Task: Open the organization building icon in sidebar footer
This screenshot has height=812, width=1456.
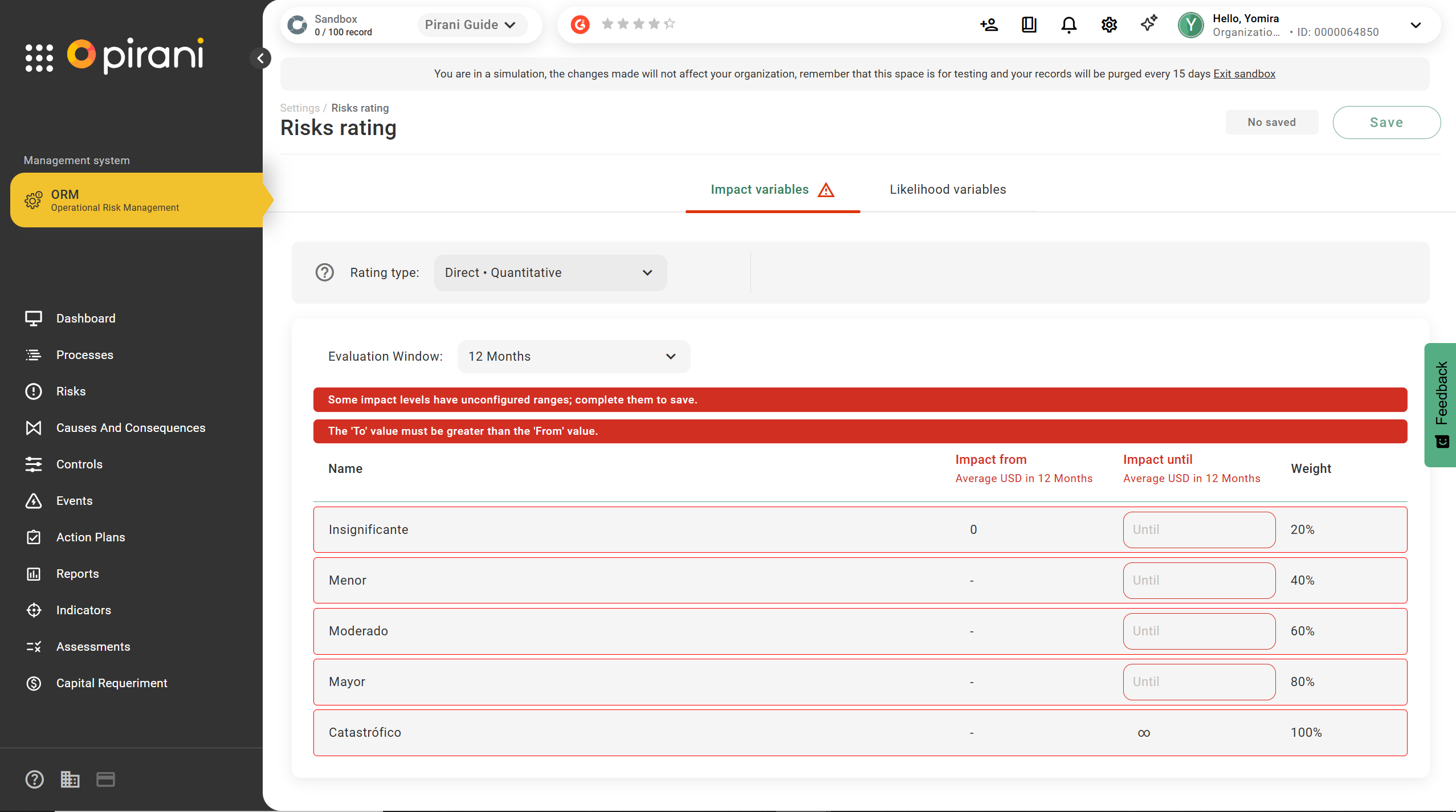Action: pos(70,779)
